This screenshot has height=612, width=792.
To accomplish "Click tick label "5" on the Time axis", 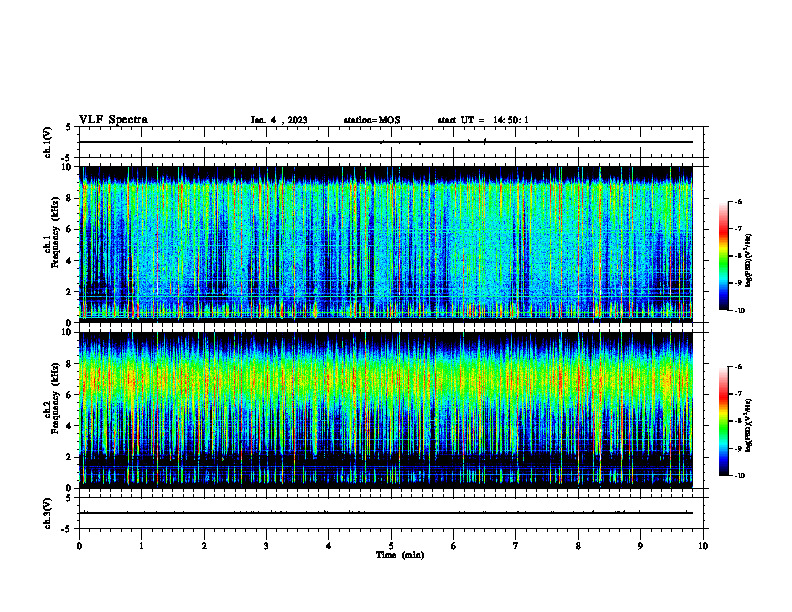I will coord(391,546).
